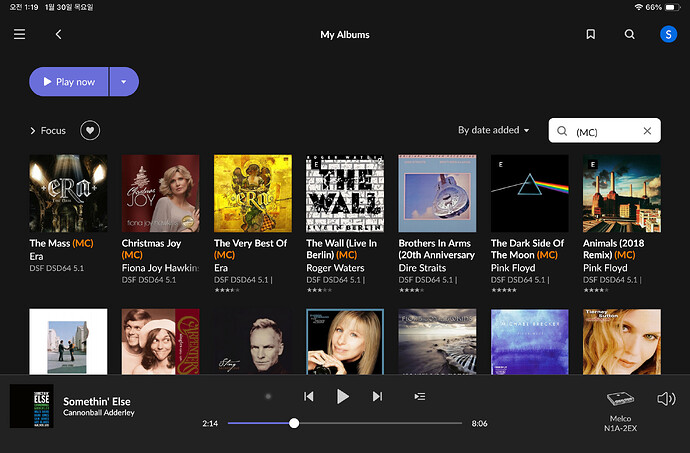Viewport: 690px width, 453px height.
Task: Click the star rating under Dark Side Of The Moon
Action: [x=504, y=290]
